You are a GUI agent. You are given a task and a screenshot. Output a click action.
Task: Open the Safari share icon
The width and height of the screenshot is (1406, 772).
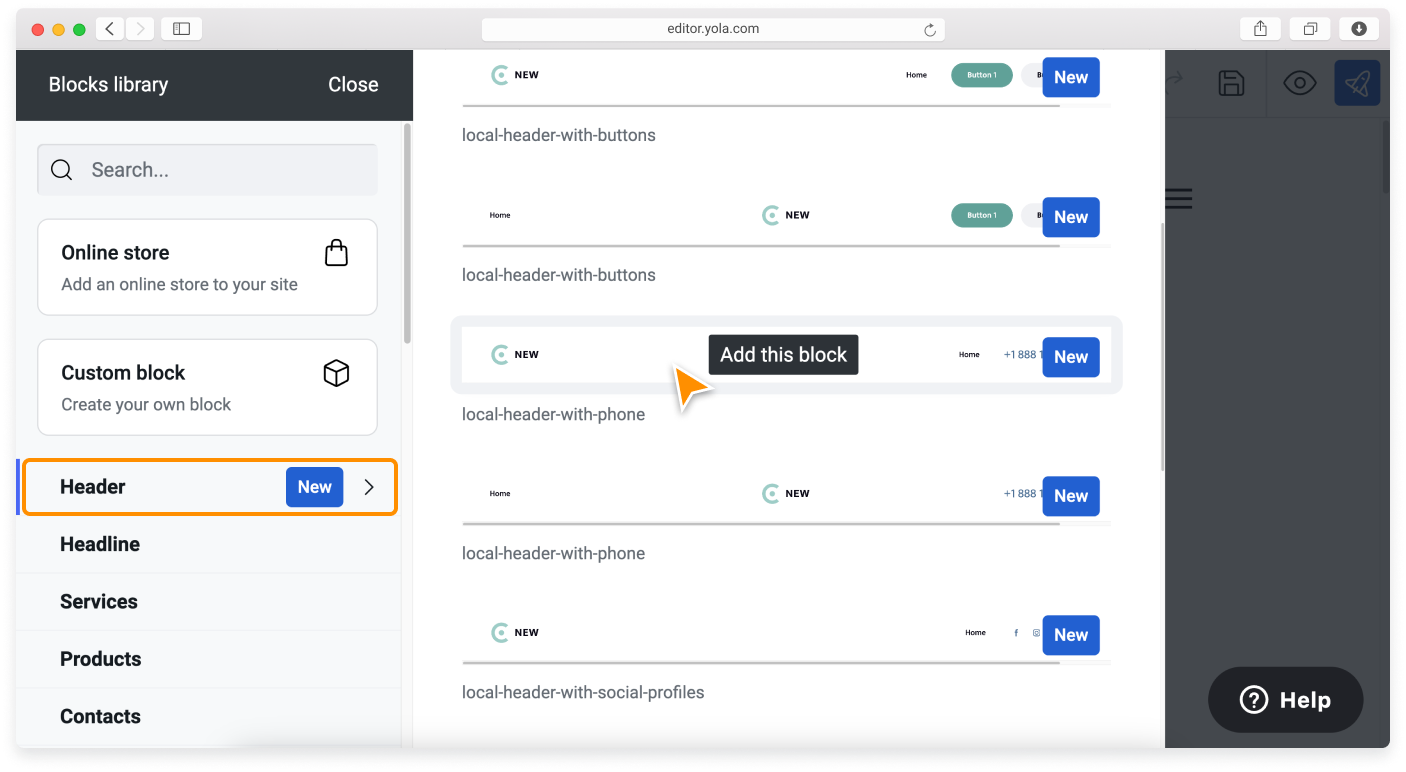(1260, 29)
